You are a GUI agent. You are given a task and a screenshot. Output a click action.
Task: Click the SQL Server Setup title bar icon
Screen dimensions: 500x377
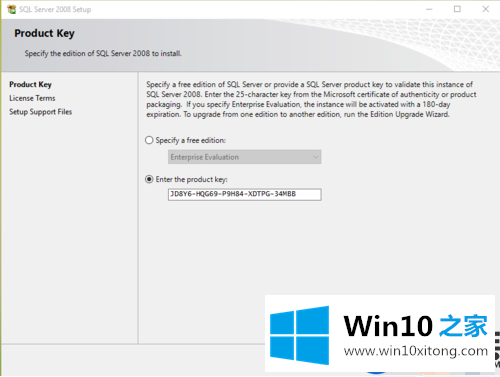pos(11,9)
